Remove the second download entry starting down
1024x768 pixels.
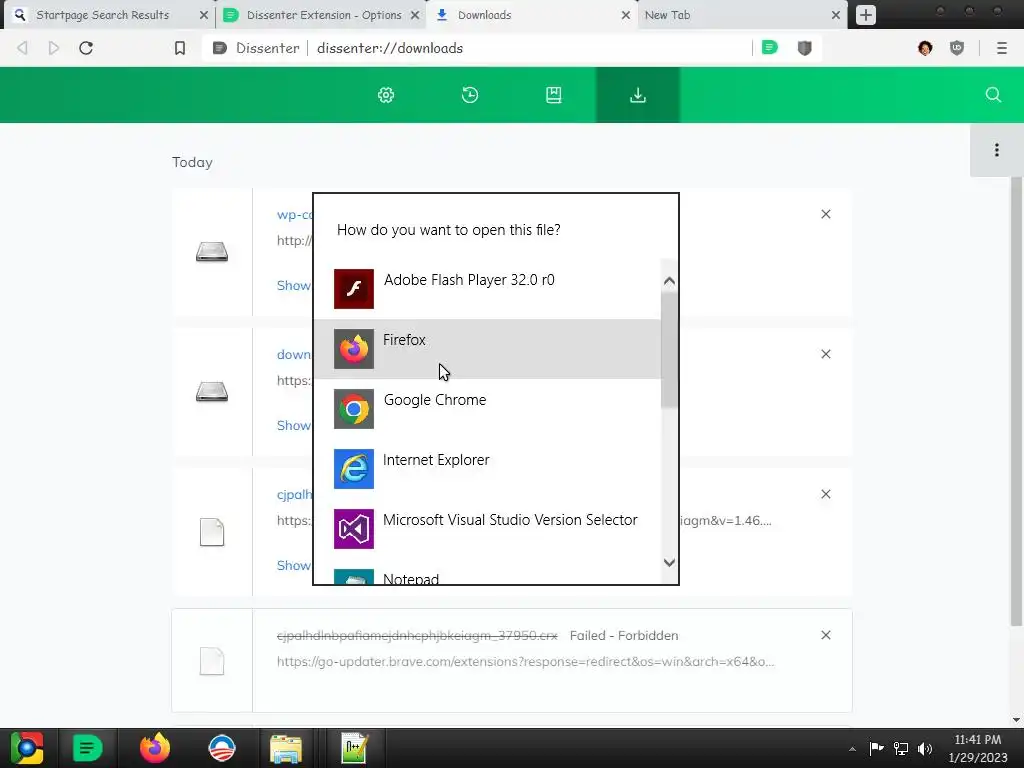pyautogui.click(x=825, y=354)
